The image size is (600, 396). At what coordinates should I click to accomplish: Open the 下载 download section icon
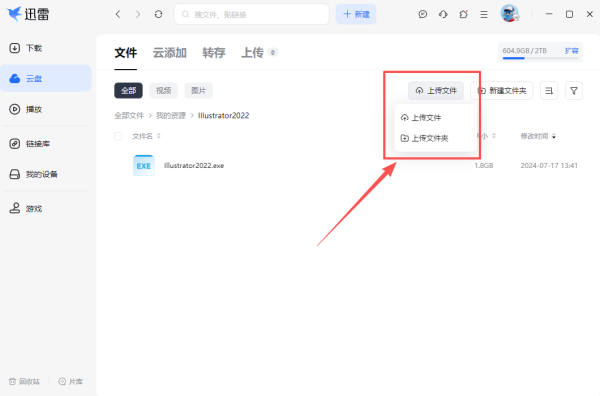click(15, 48)
